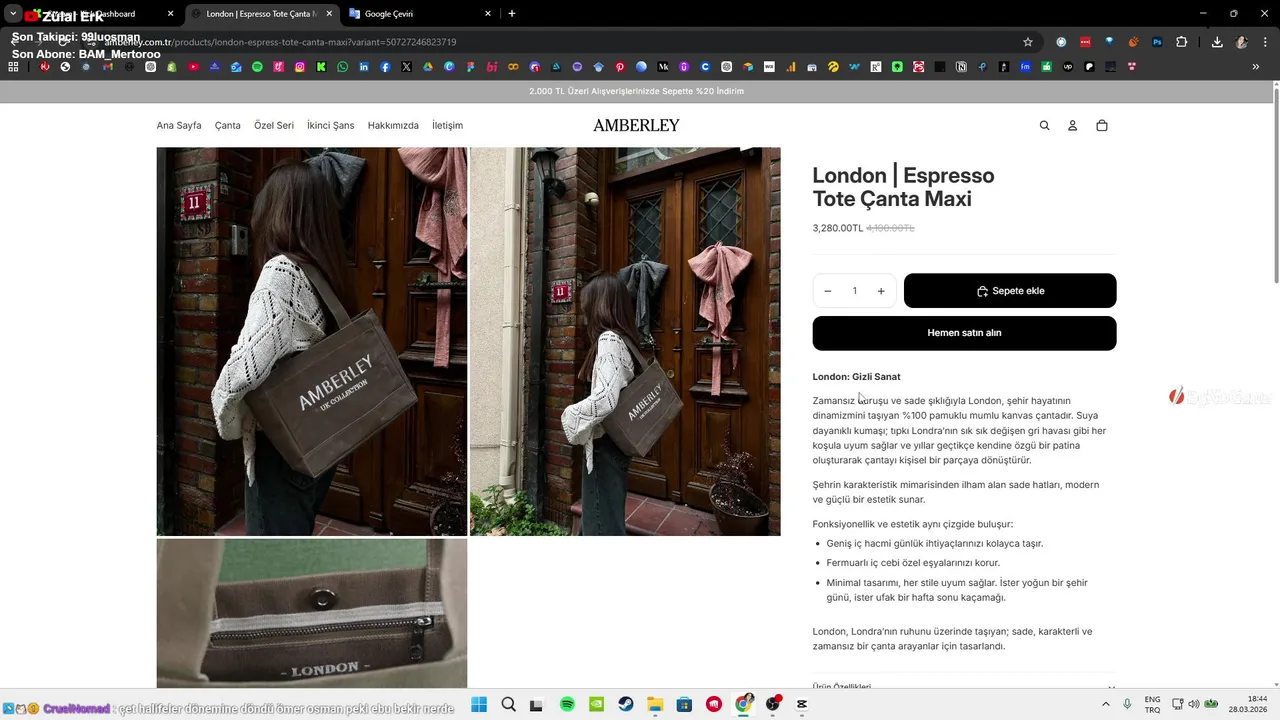Open the Figma bookmark
Viewport: 1280px width, 720px height.
click(x=470, y=67)
